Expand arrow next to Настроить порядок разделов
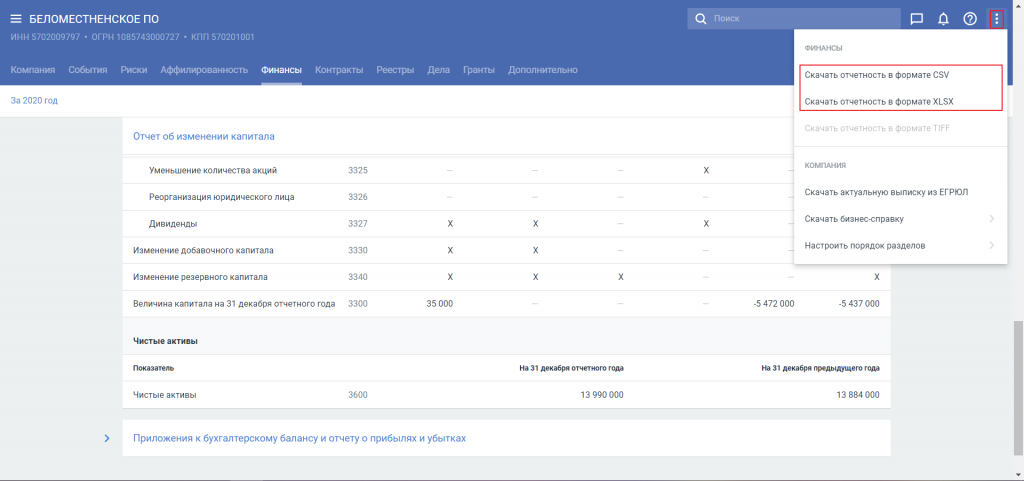 pos(992,245)
